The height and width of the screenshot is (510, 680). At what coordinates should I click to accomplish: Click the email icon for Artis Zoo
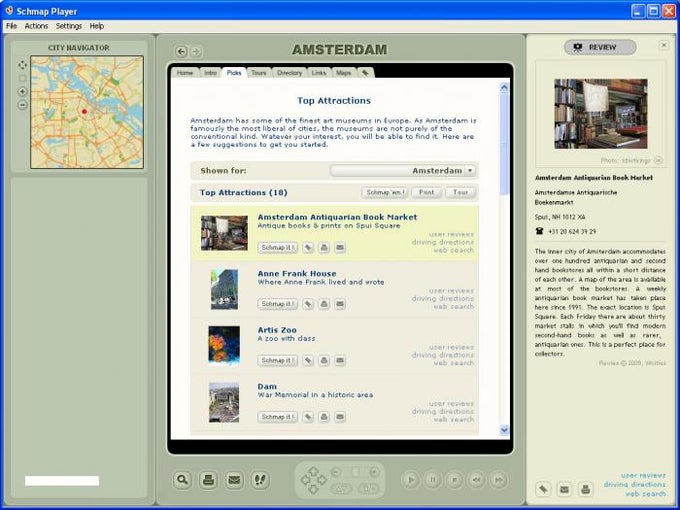[340, 360]
